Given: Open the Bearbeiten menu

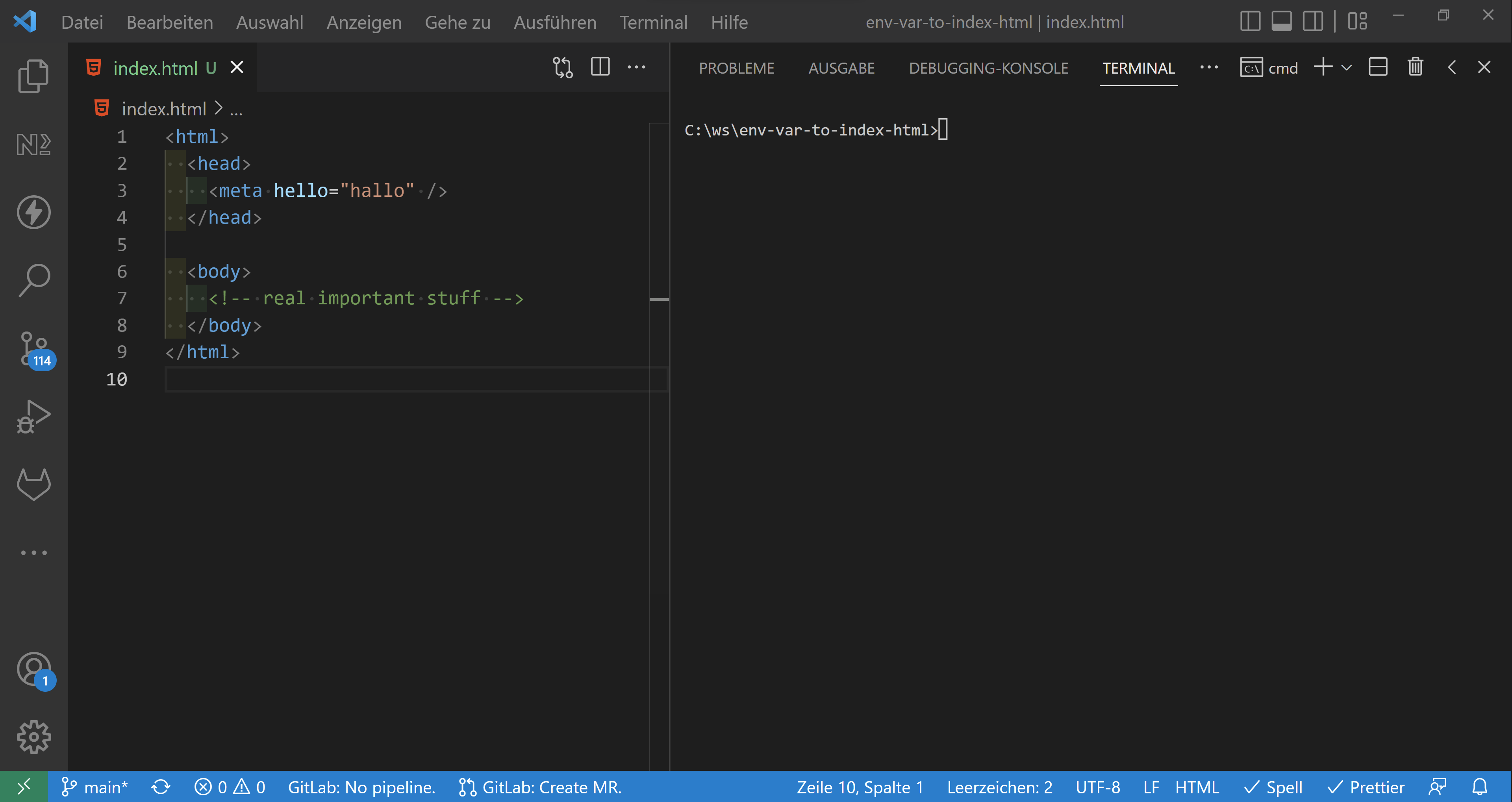Looking at the screenshot, I should pos(170,22).
